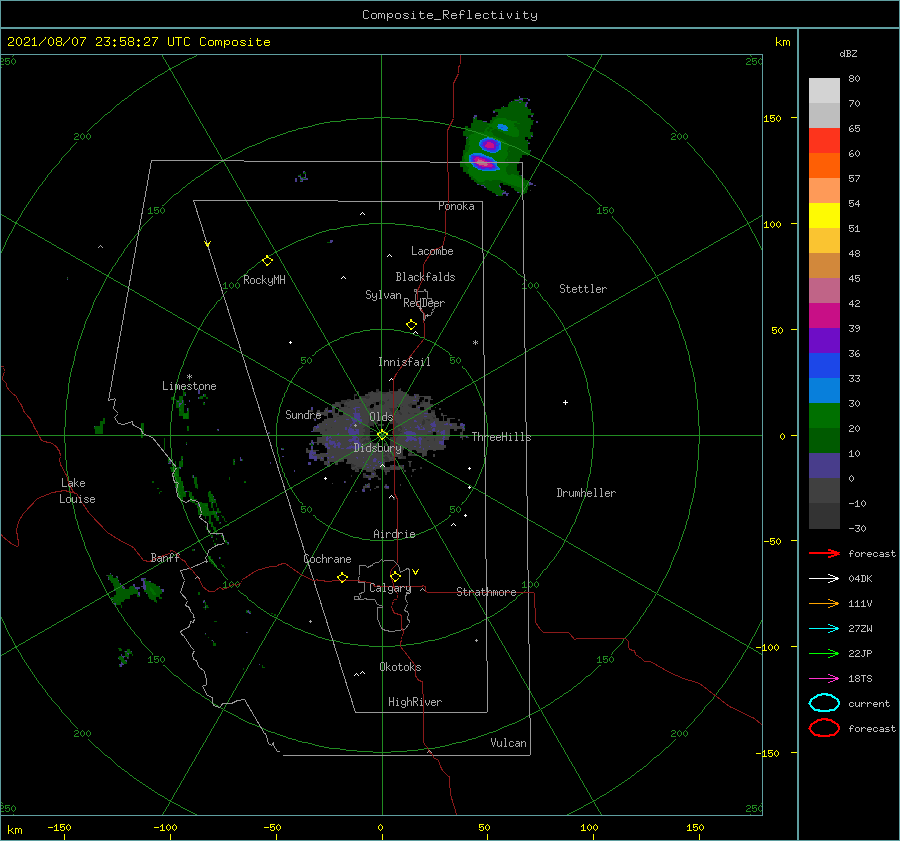The image size is (900, 841).
Task: Click the dBZ legend heading
Action: [848, 53]
